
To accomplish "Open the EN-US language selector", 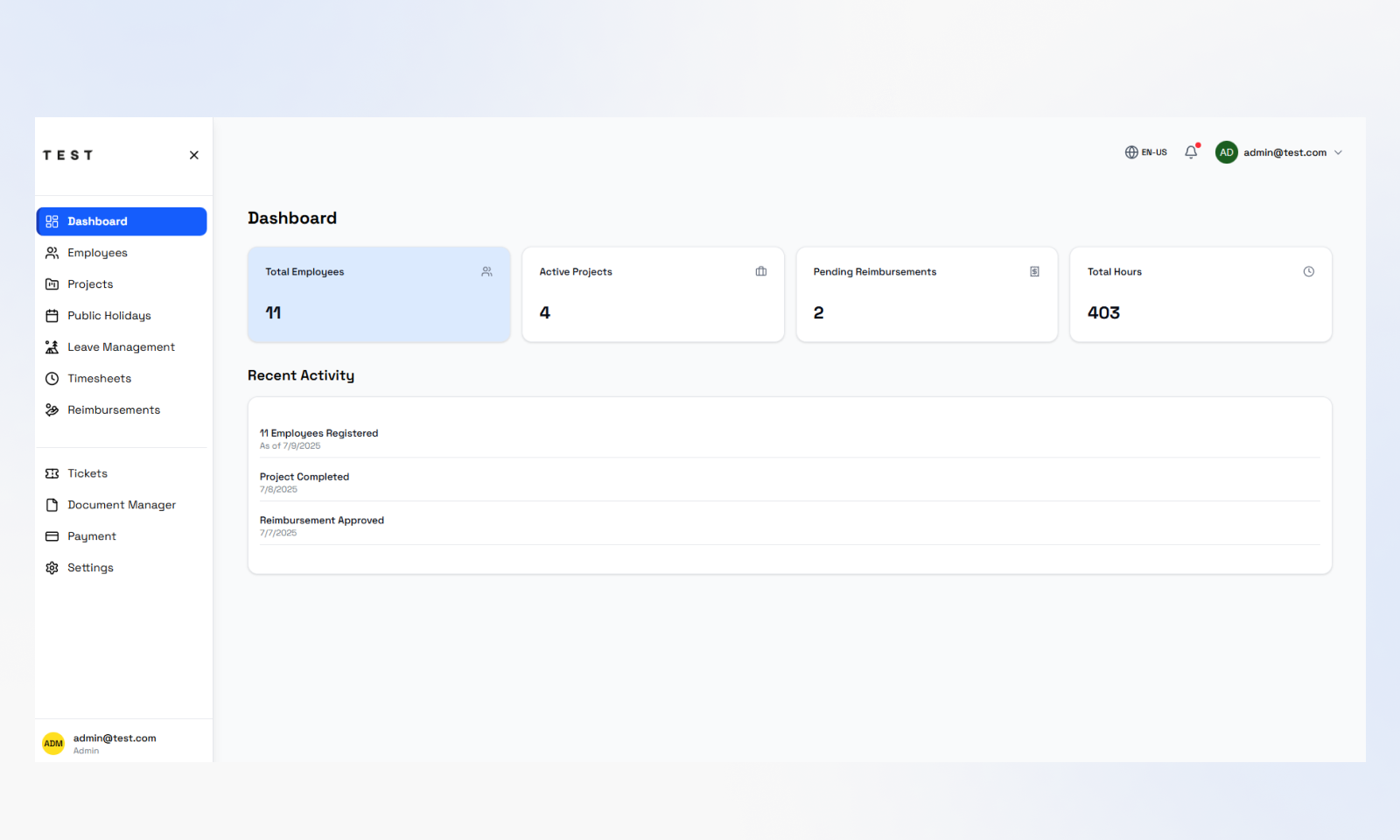I will click(1153, 152).
